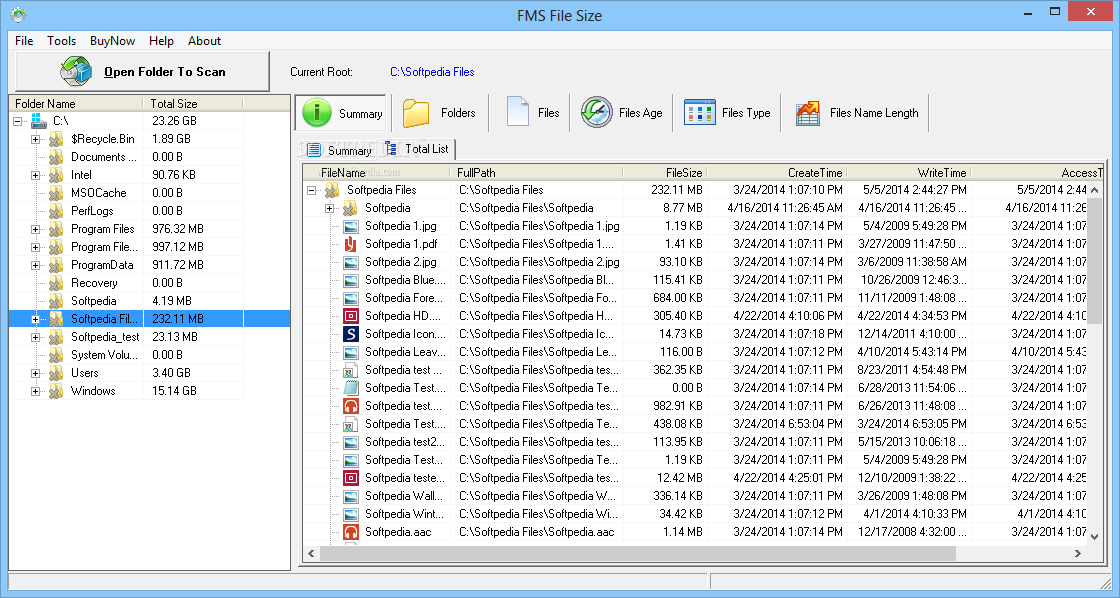Click the Softpedia Icon file icon
Image resolution: width=1120 pixels, height=598 pixels.
[x=351, y=334]
